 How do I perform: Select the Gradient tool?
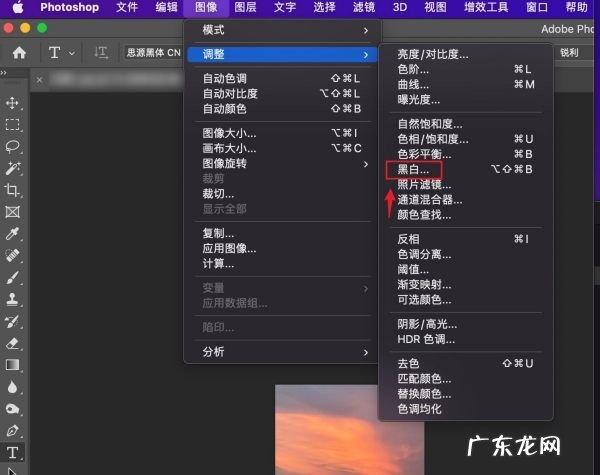pyautogui.click(x=13, y=365)
